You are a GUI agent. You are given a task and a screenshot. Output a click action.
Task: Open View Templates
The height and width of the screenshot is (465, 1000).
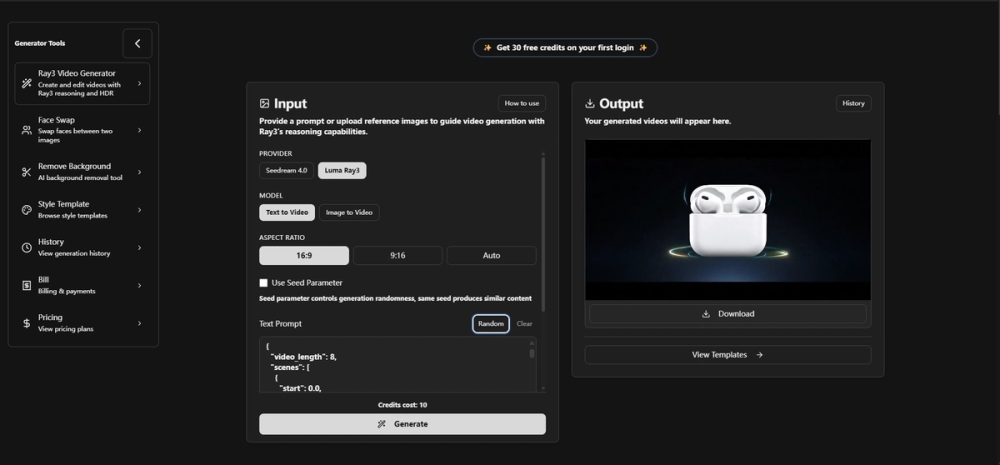[728, 355]
